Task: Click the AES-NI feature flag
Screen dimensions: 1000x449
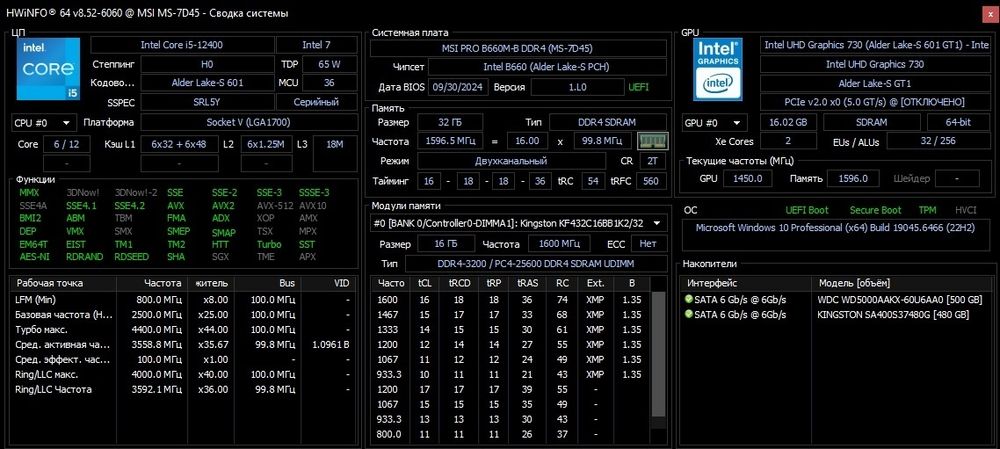Action: pyautogui.click(x=34, y=257)
